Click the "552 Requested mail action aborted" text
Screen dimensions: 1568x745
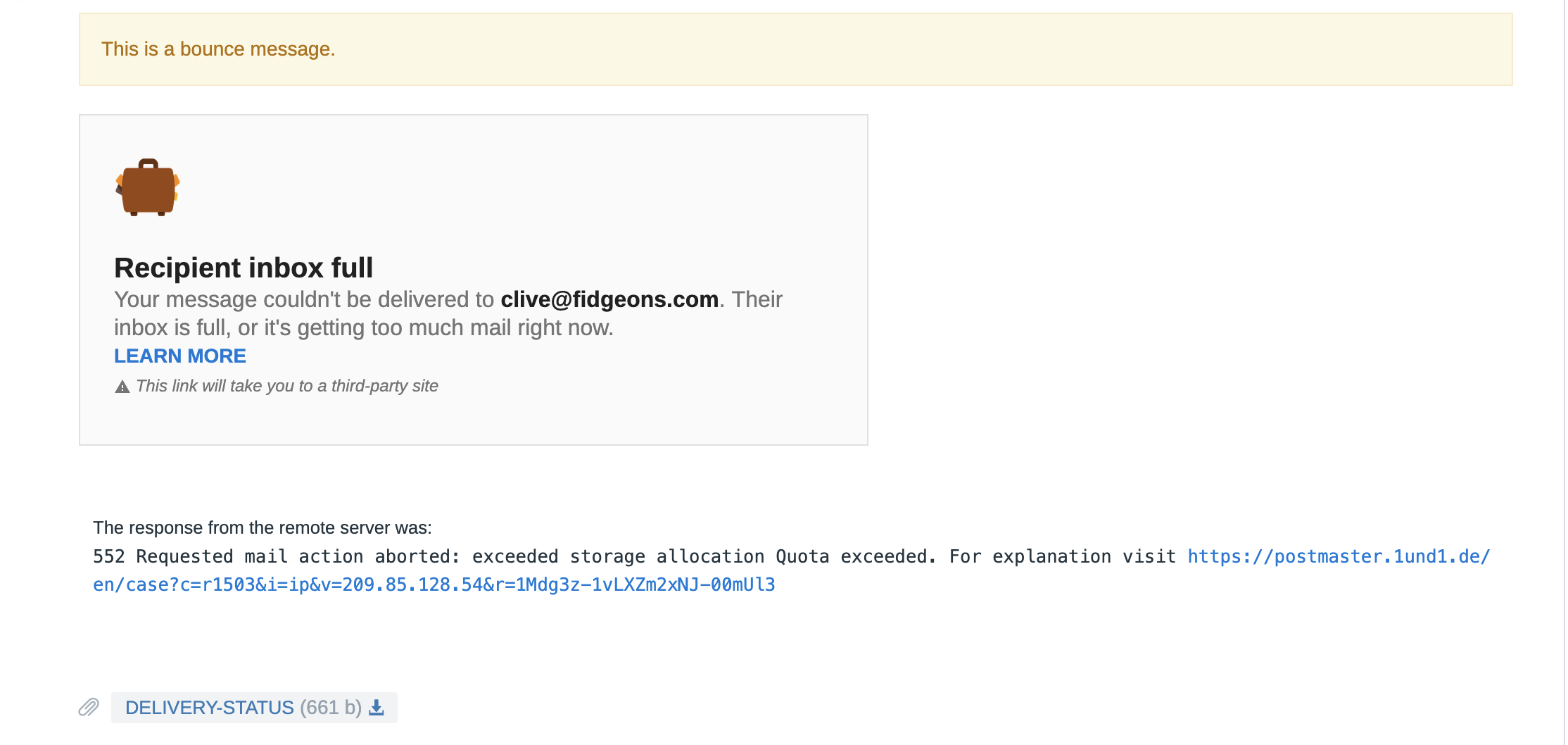(x=276, y=556)
